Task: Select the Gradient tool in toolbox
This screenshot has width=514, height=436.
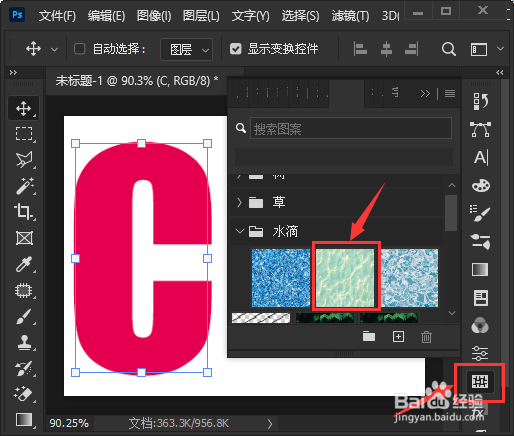Action: (x=24, y=419)
